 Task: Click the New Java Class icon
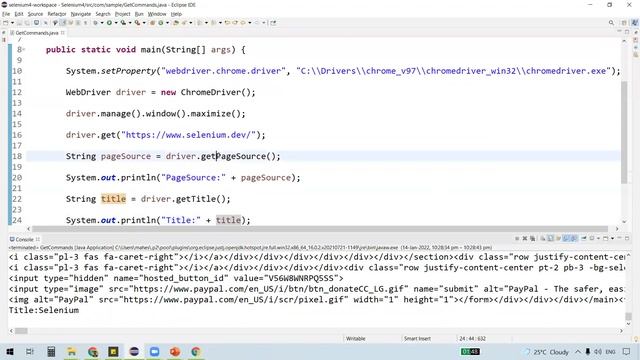160,23
